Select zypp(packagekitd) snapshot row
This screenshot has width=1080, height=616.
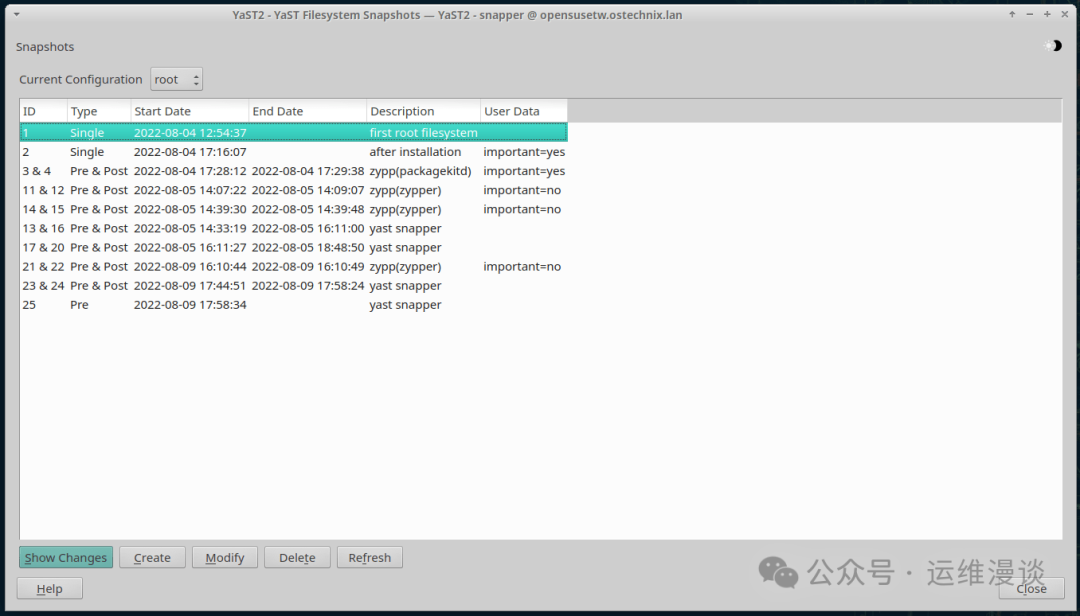(x=293, y=171)
